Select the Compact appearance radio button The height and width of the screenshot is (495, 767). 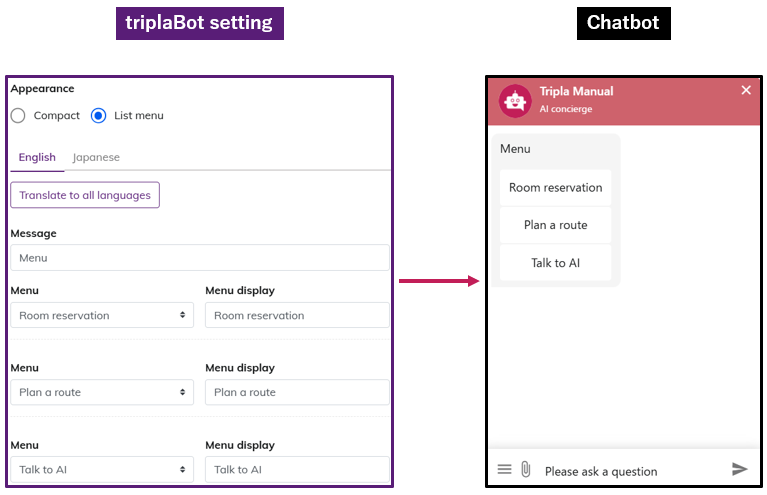click(18, 115)
